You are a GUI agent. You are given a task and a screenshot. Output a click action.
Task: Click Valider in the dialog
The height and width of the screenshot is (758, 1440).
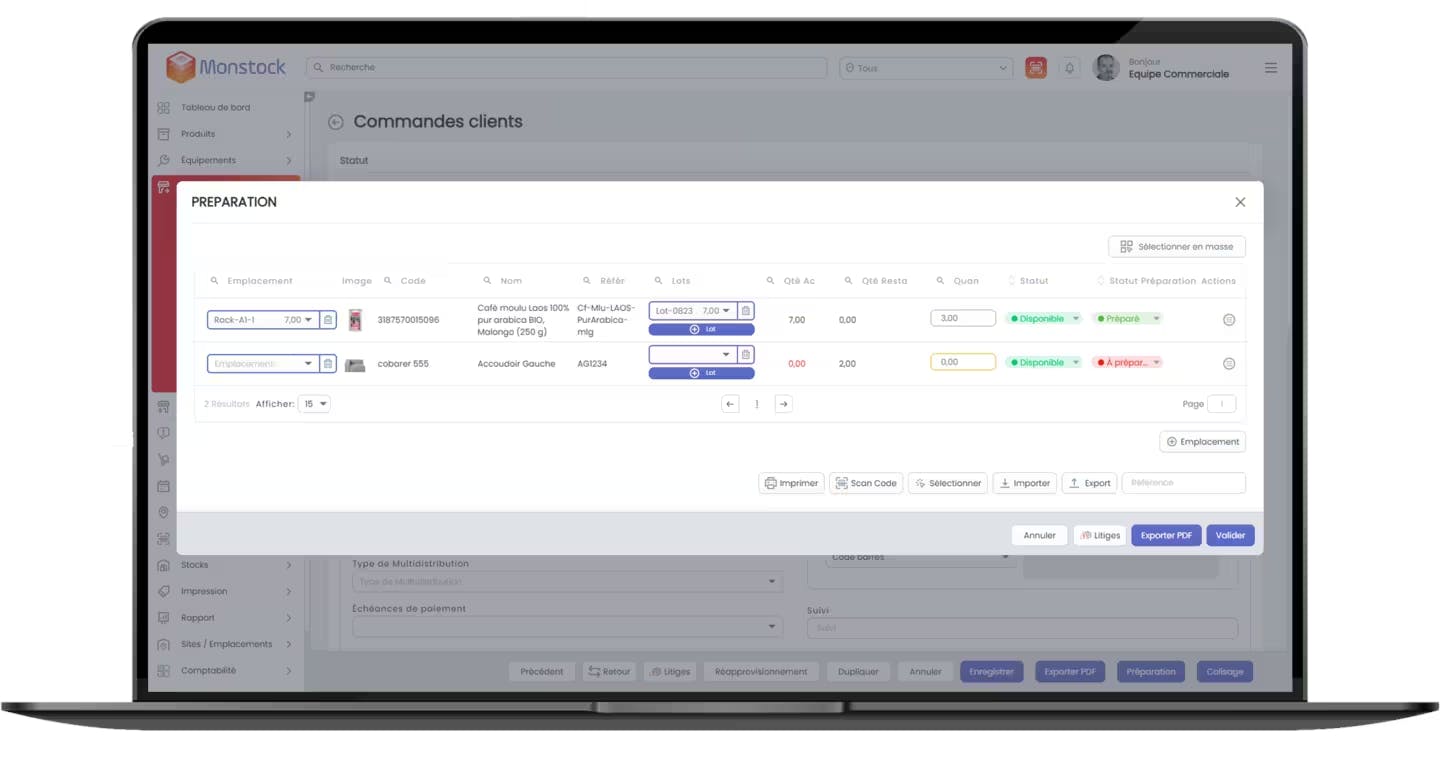point(1230,536)
